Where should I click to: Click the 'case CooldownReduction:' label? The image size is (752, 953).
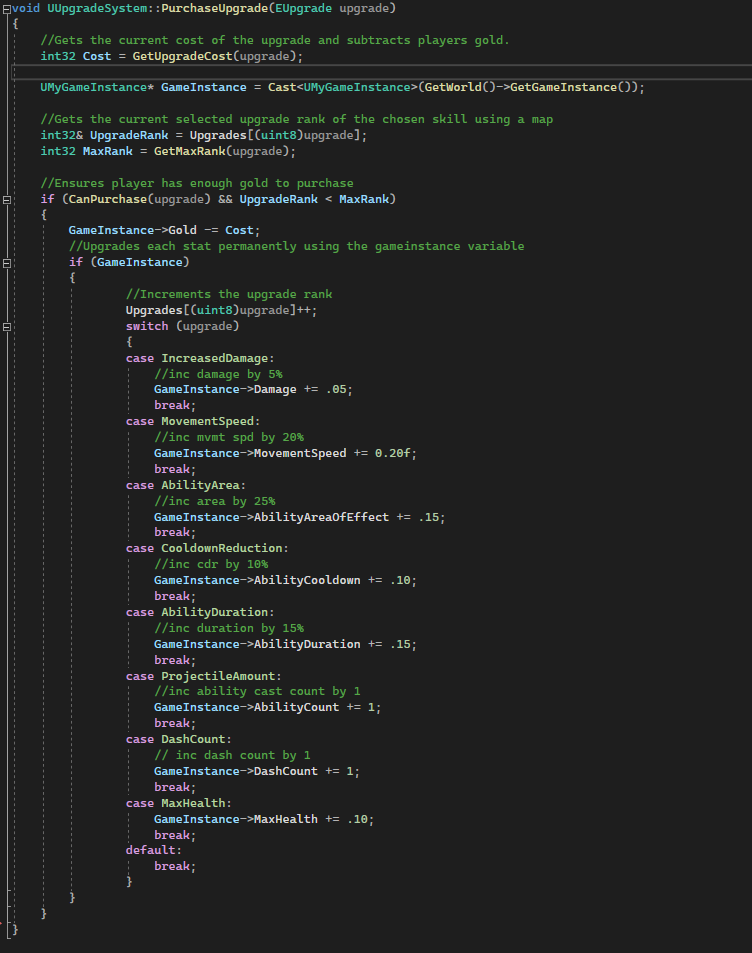pyautogui.click(x=207, y=548)
